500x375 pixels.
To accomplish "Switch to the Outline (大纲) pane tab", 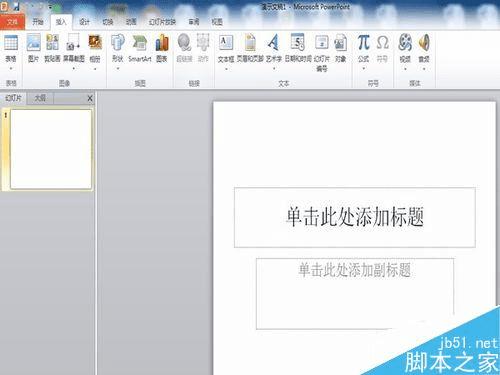I will 40,98.
